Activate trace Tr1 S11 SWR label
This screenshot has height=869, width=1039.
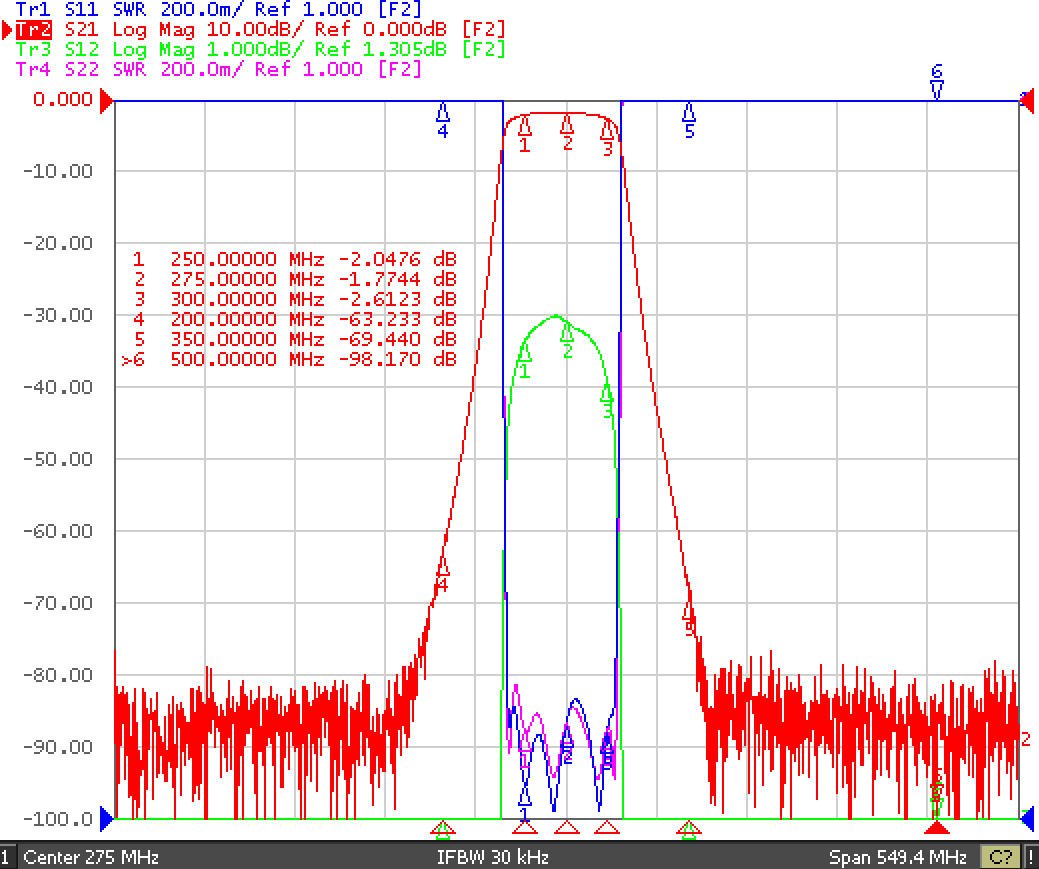219,9
